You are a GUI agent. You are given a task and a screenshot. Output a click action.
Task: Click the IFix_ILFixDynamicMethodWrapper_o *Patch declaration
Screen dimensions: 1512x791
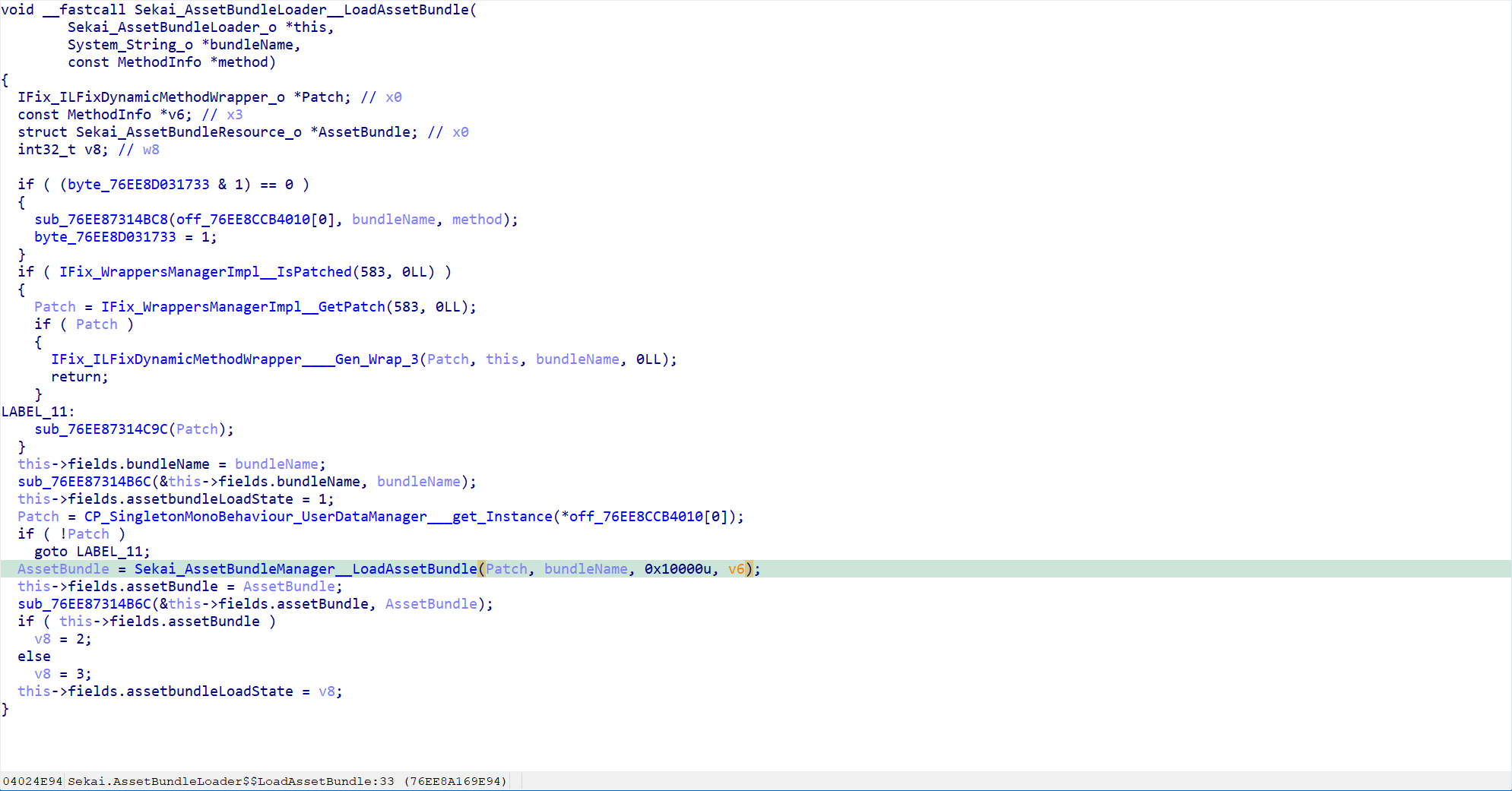click(x=184, y=97)
